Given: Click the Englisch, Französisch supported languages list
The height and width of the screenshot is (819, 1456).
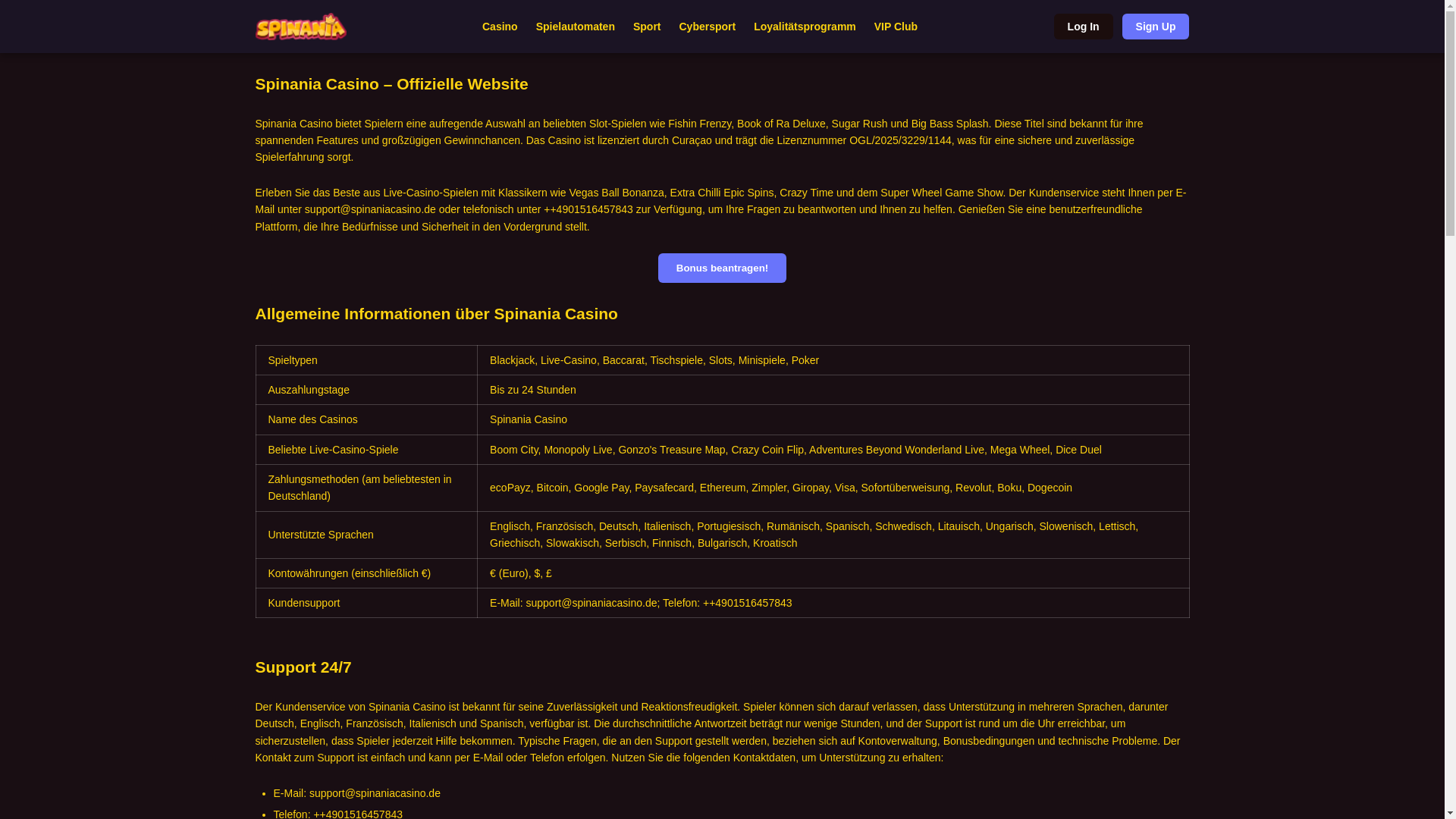Looking at the screenshot, I should point(833,535).
